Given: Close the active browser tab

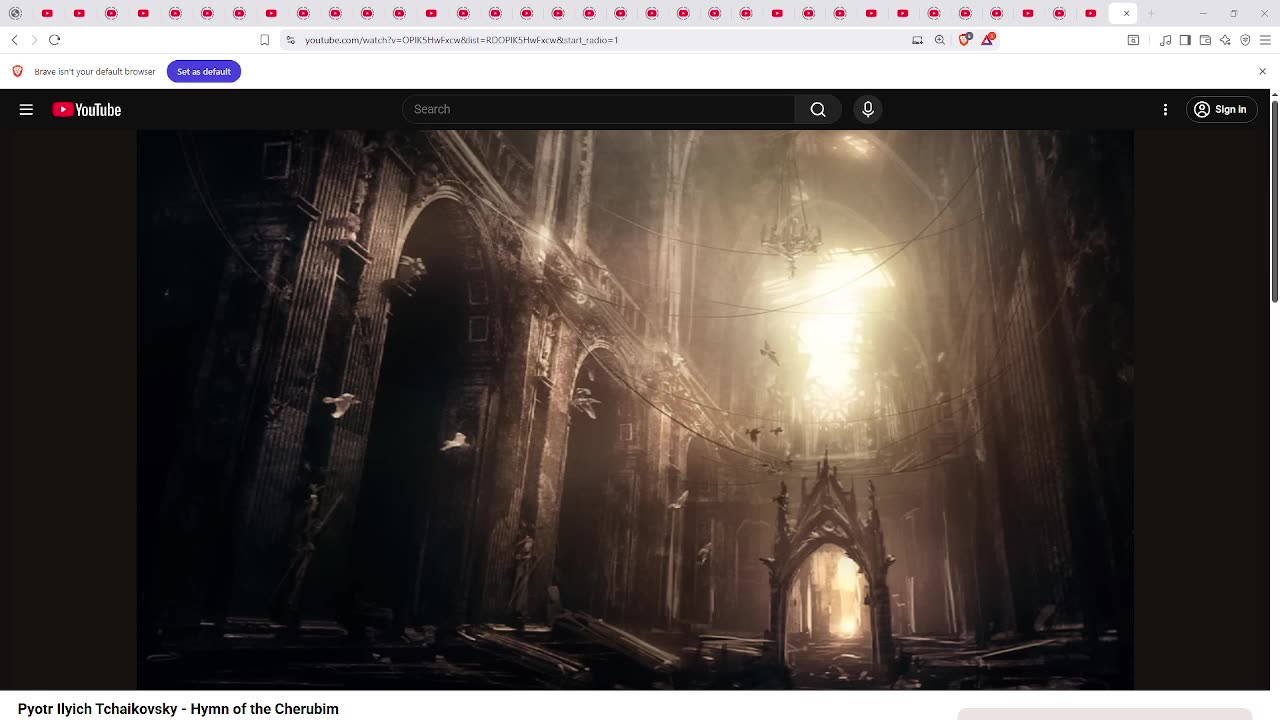Looking at the screenshot, I should pyautogui.click(x=1126, y=13).
